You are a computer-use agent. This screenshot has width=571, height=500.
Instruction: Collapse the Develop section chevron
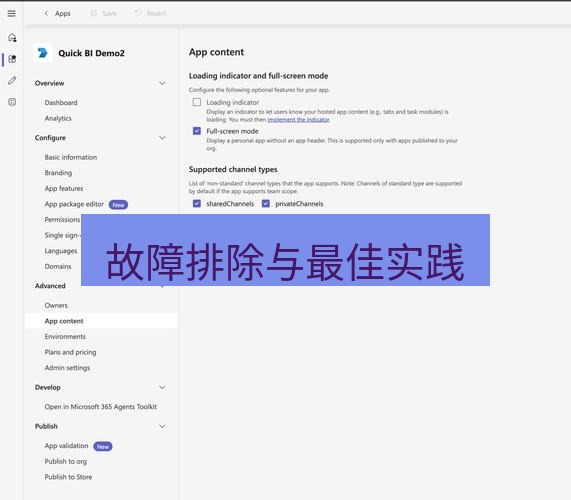pyautogui.click(x=162, y=387)
